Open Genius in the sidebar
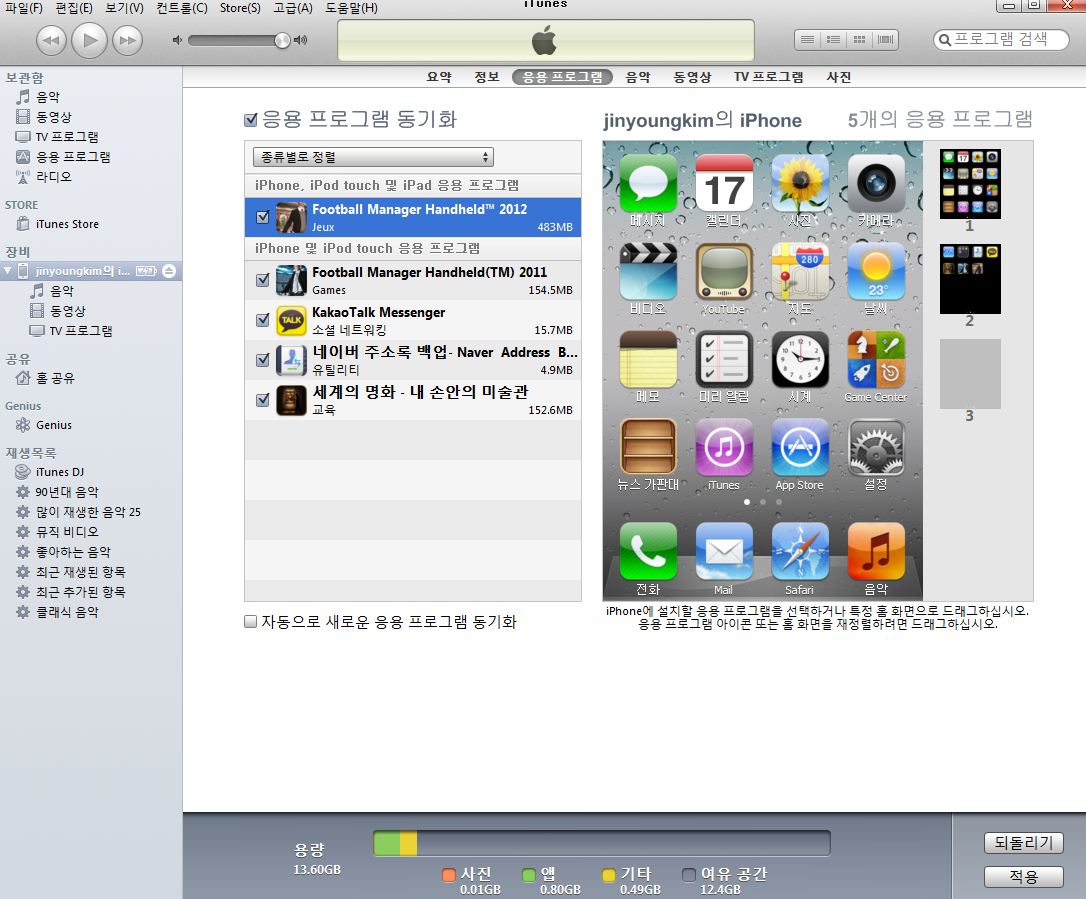 point(54,425)
